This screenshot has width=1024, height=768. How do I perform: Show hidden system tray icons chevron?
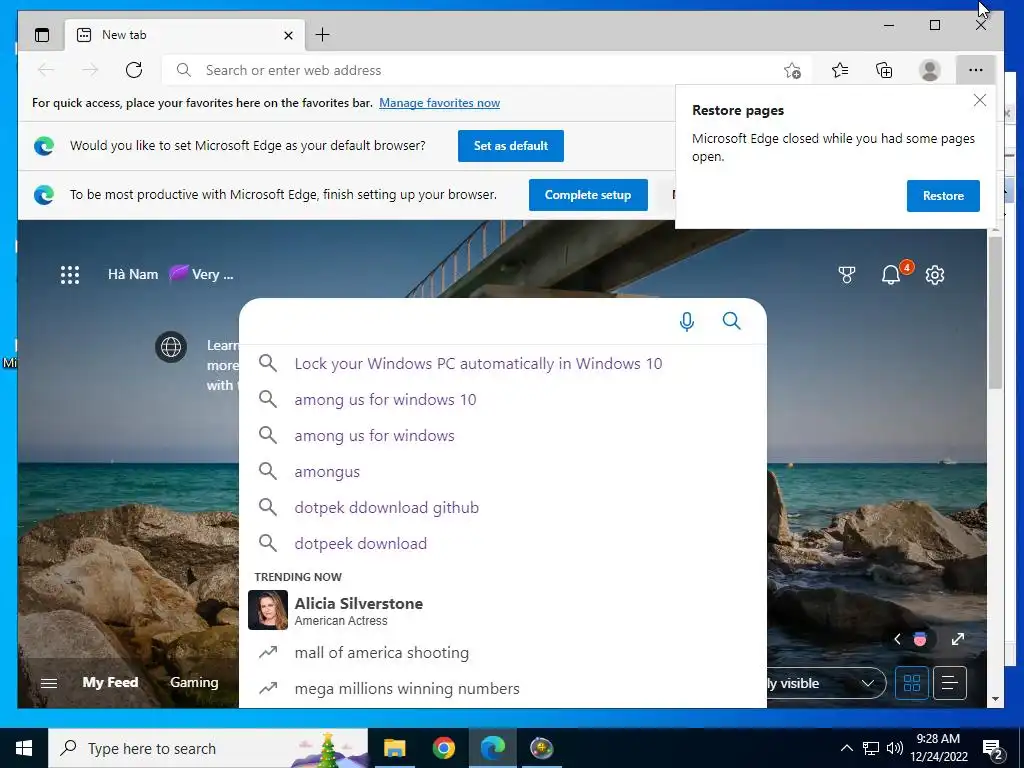(x=846, y=748)
